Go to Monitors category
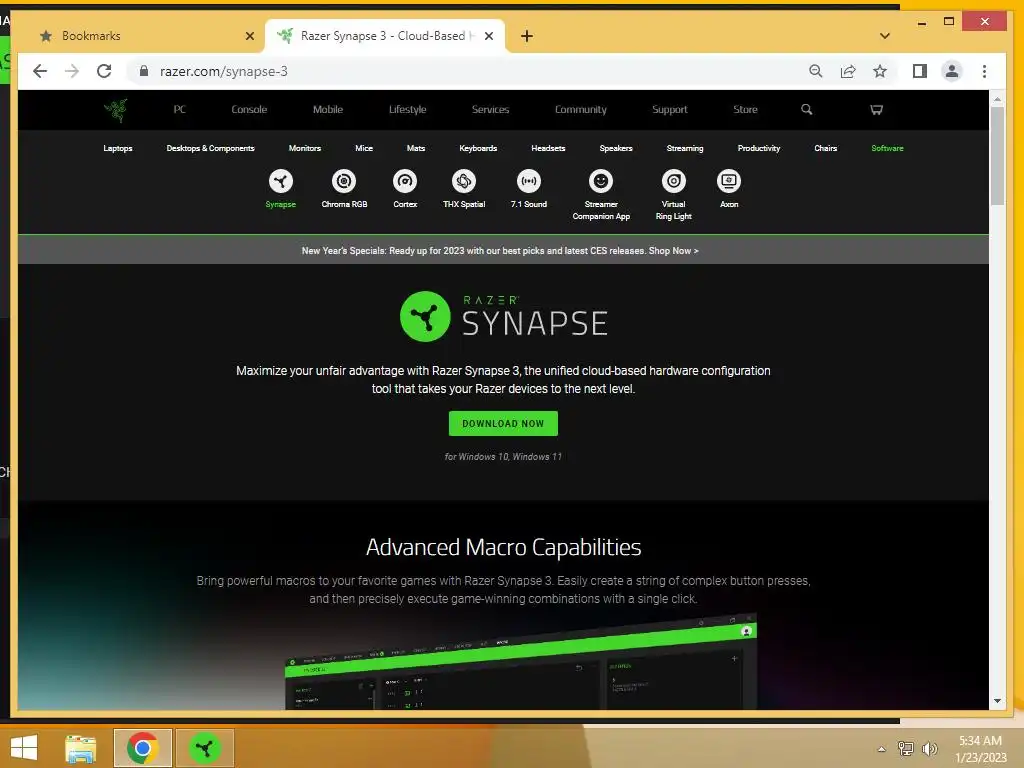 [x=305, y=148]
